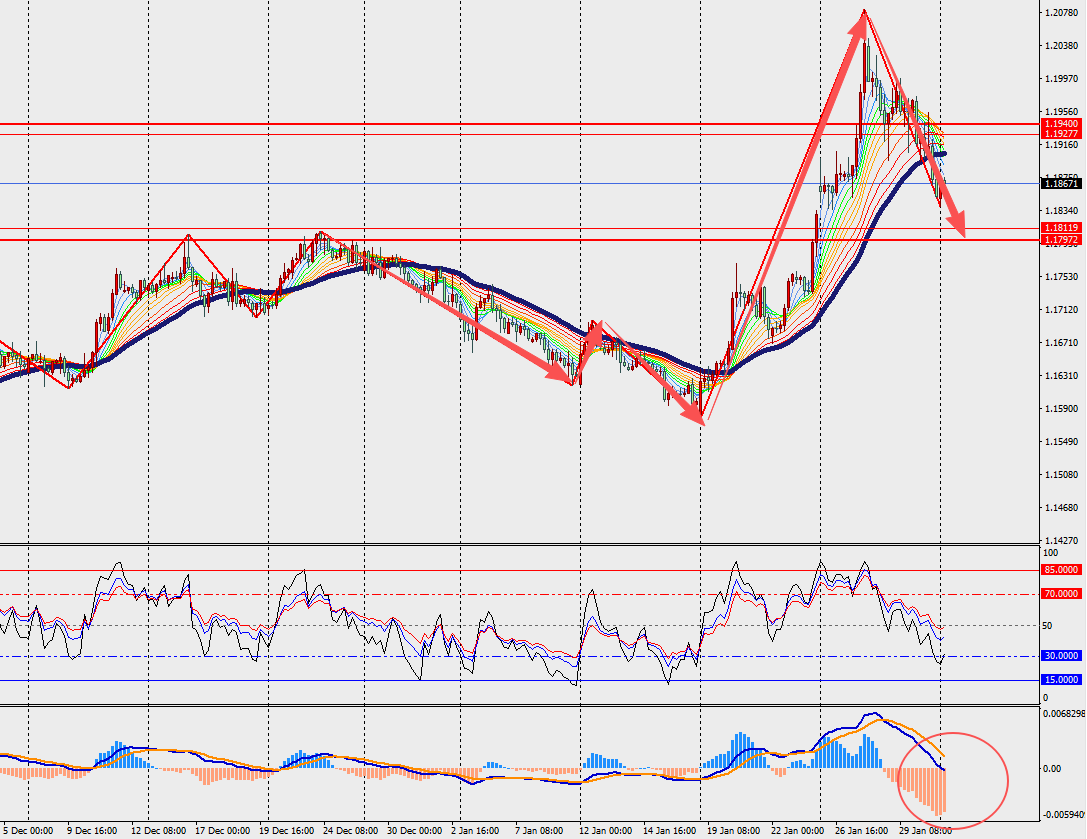Click the blue 15.0000 oversold level label
1087x839 pixels.
coord(1061,680)
